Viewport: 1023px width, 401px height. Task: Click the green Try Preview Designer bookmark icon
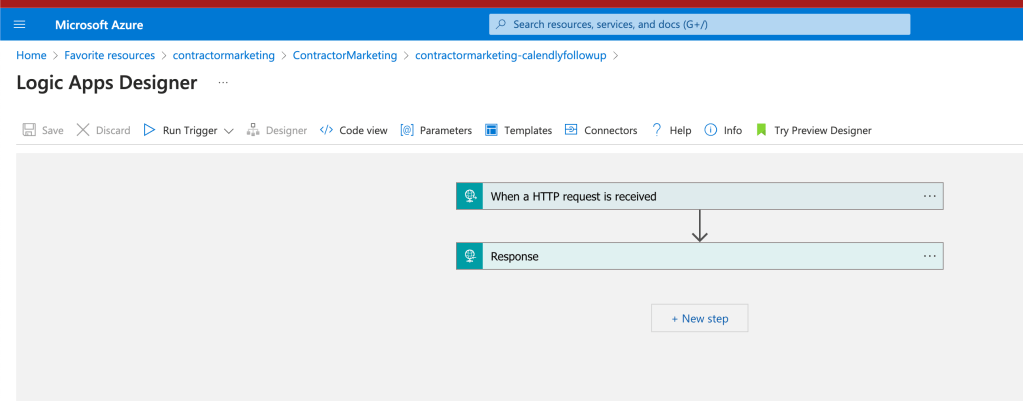pos(761,130)
